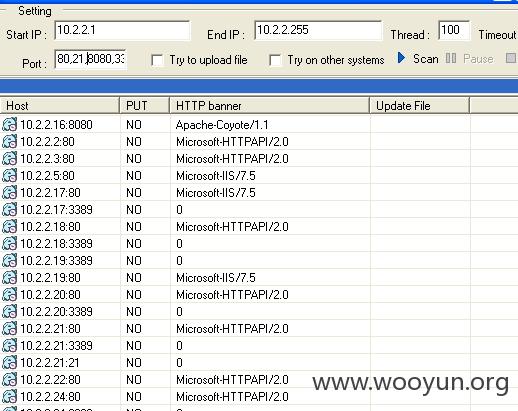The height and width of the screenshot is (411, 518).
Task: Click host icon for 10.2.2.18:3389
Action: [9, 244]
